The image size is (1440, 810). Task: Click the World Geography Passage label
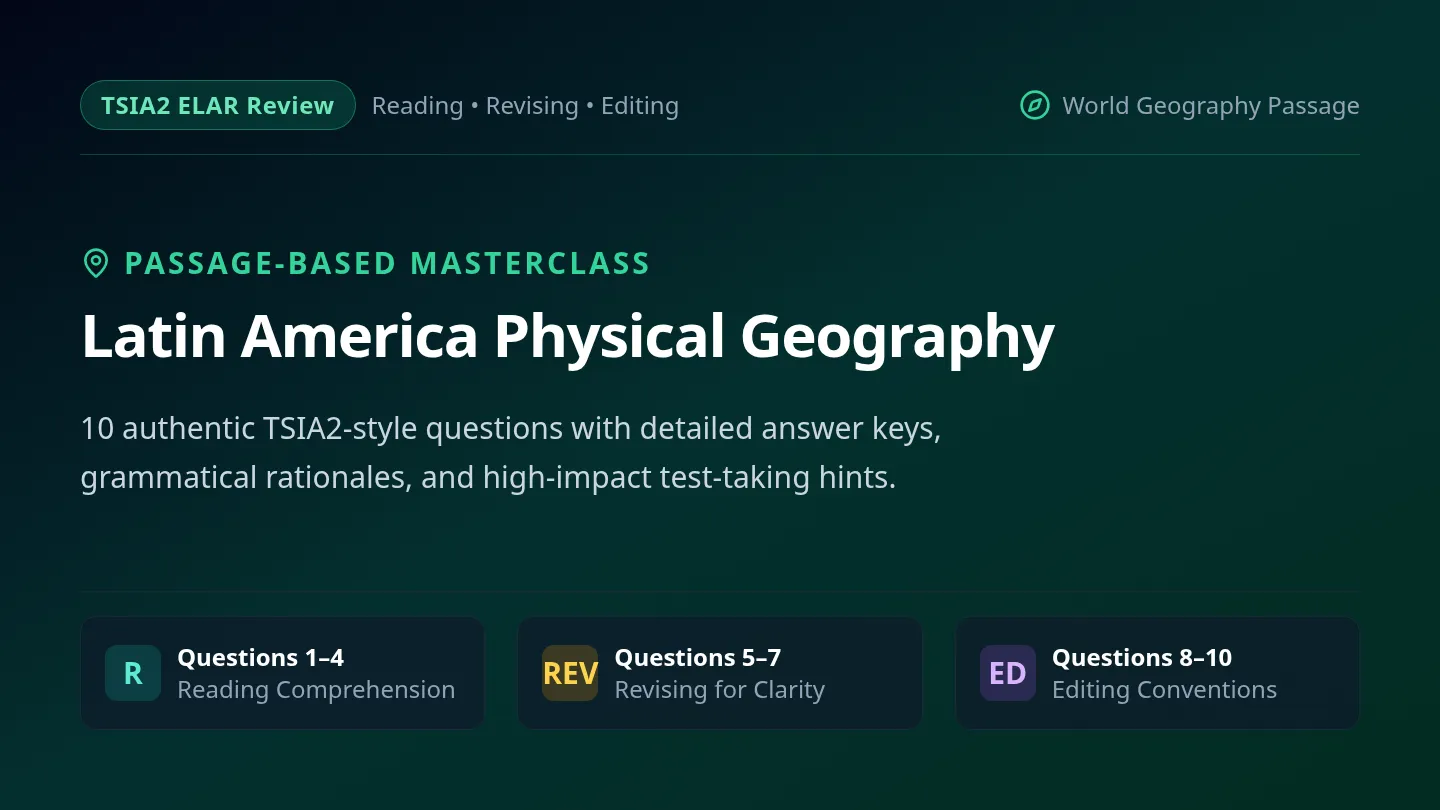(x=1211, y=106)
